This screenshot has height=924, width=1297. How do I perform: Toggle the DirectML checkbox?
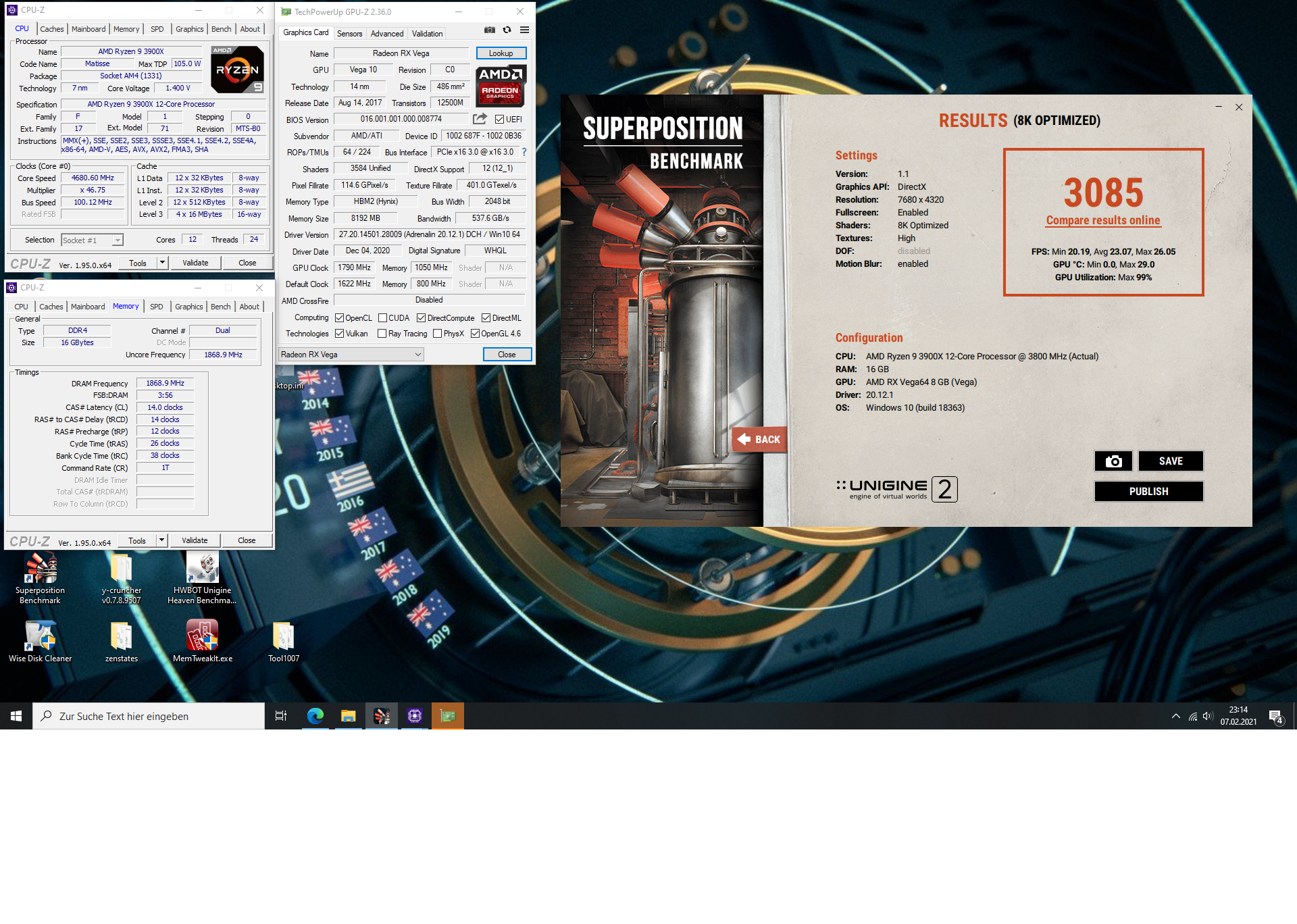click(x=486, y=318)
